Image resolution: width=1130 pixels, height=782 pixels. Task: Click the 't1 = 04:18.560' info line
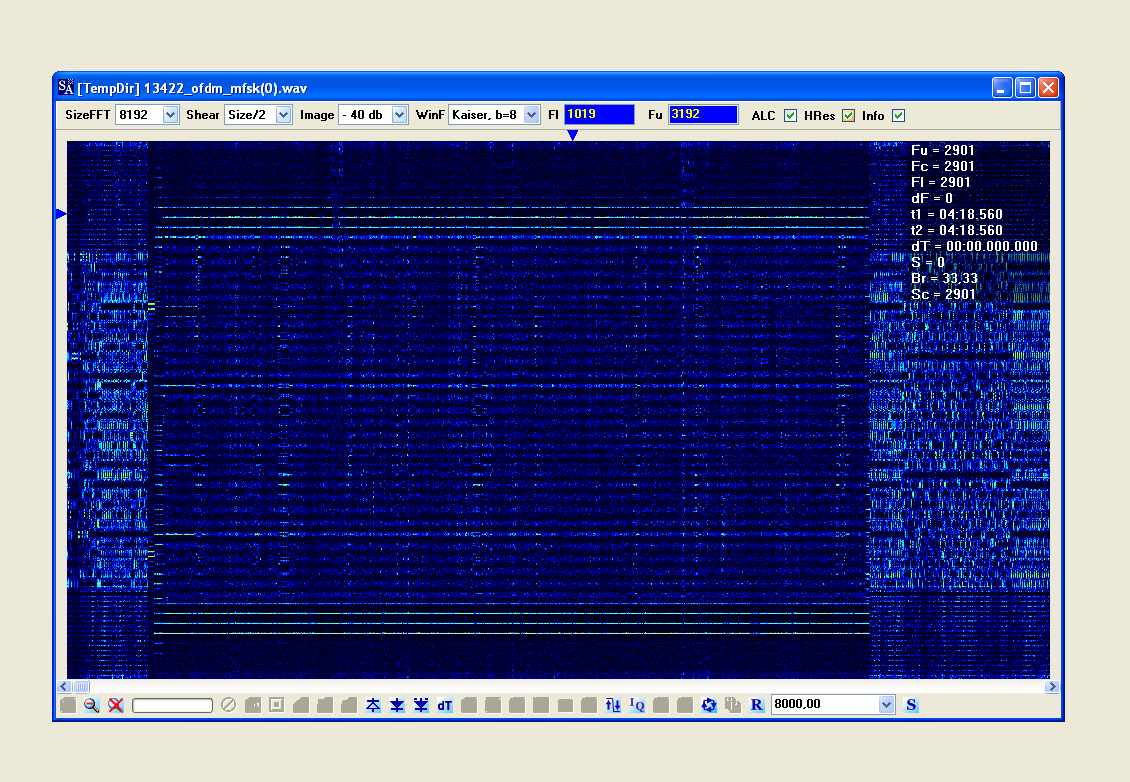tap(957, 214)
